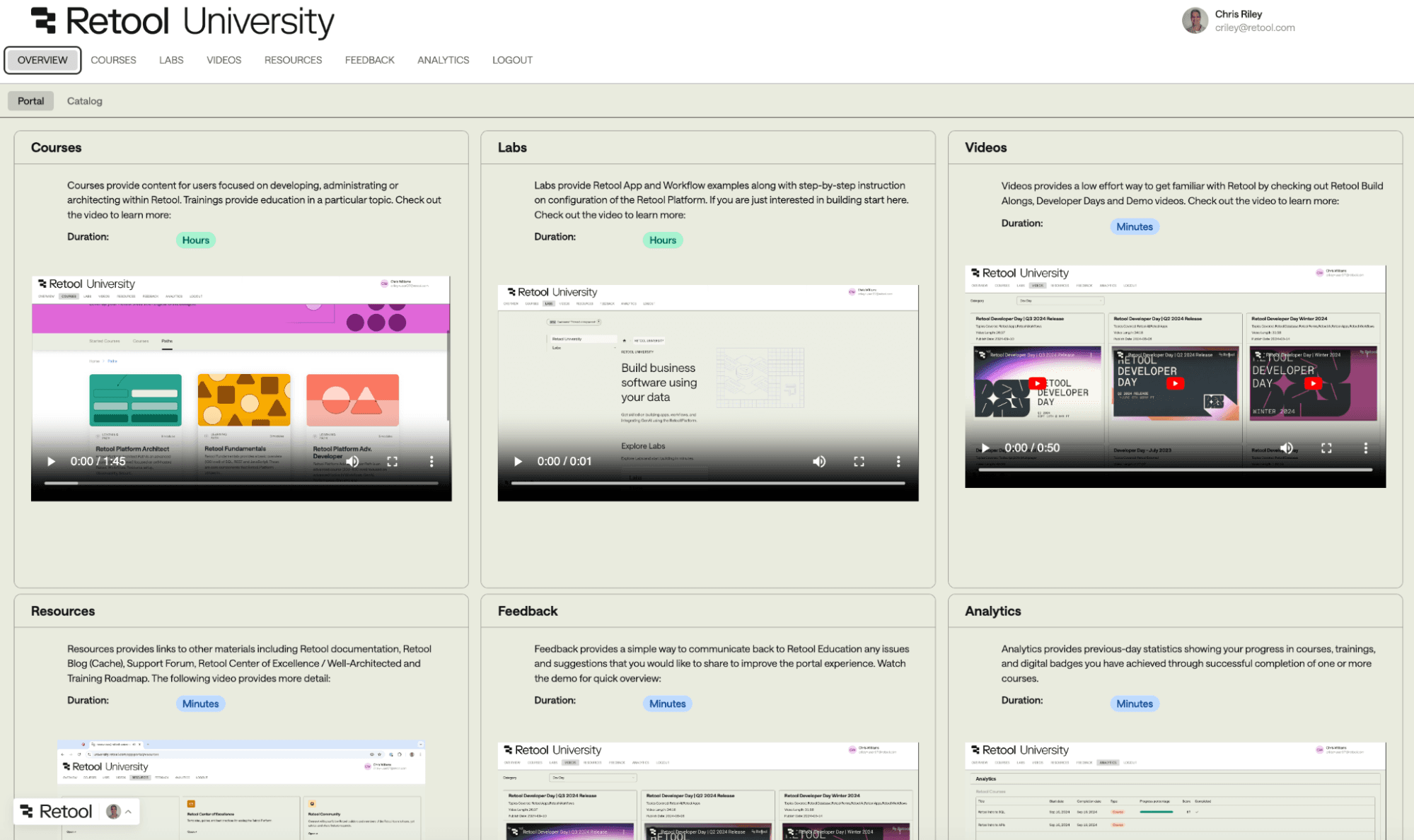1414x840 pixels.
Task: Mute the Labs video audio
Action: 819,461
